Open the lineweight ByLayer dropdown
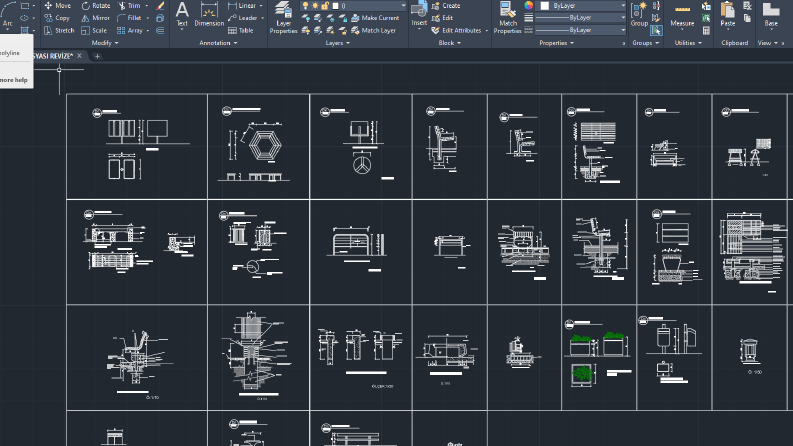The image size is (793, 446). pos(623,18)
